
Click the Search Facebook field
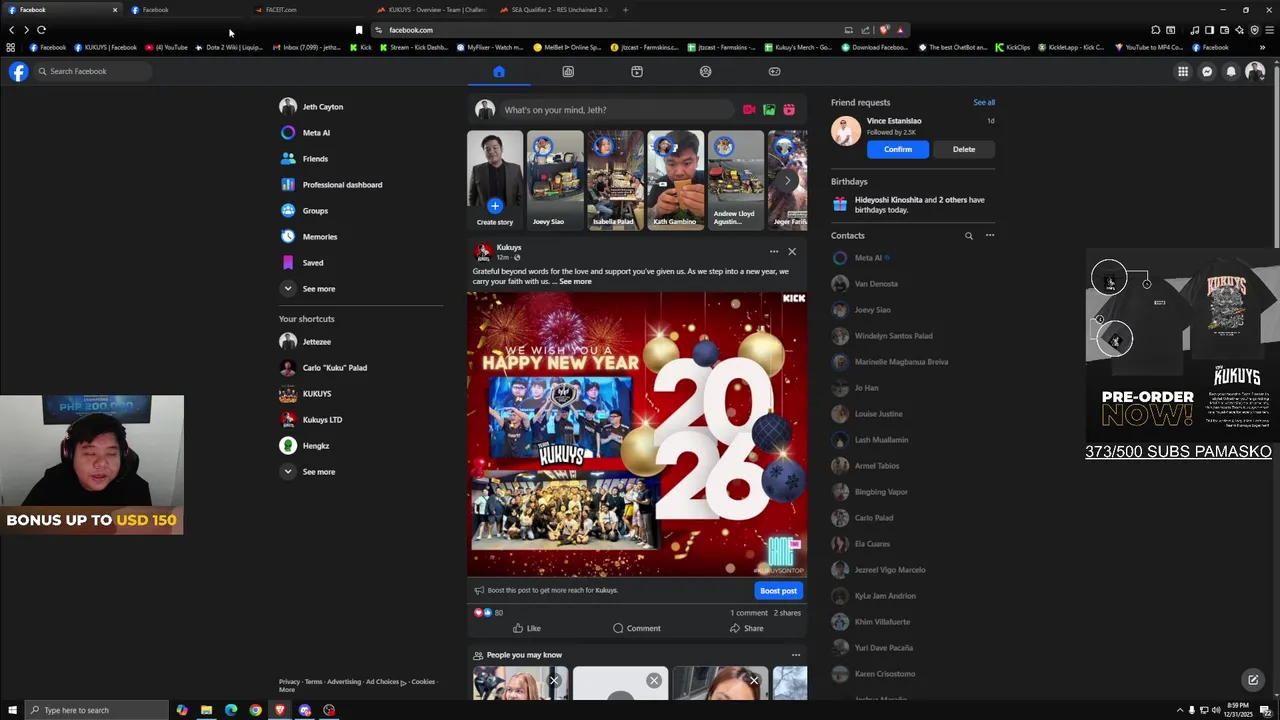[92, 71]
